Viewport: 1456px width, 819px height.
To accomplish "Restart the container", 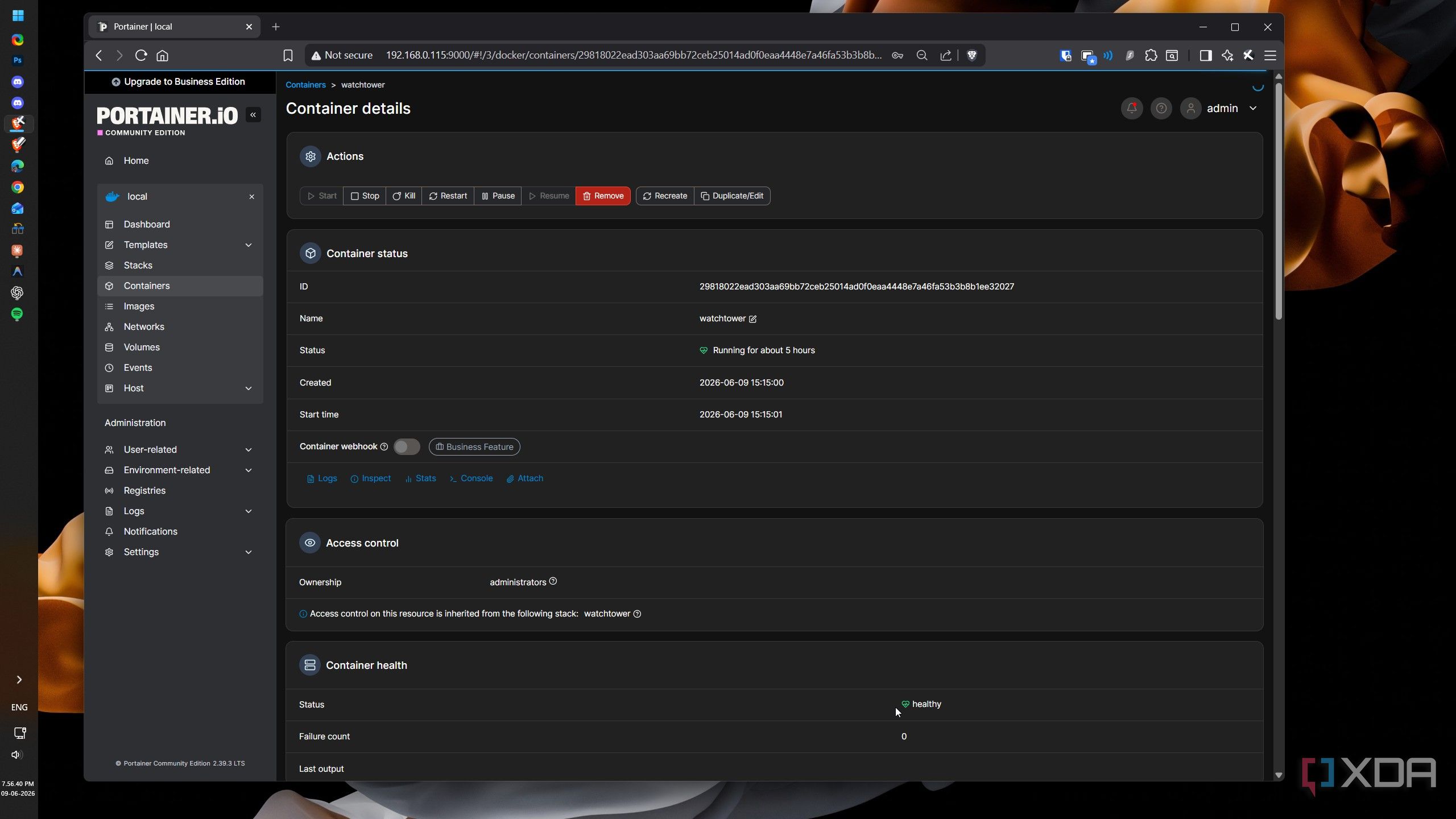I will click(x=448, y=196).
